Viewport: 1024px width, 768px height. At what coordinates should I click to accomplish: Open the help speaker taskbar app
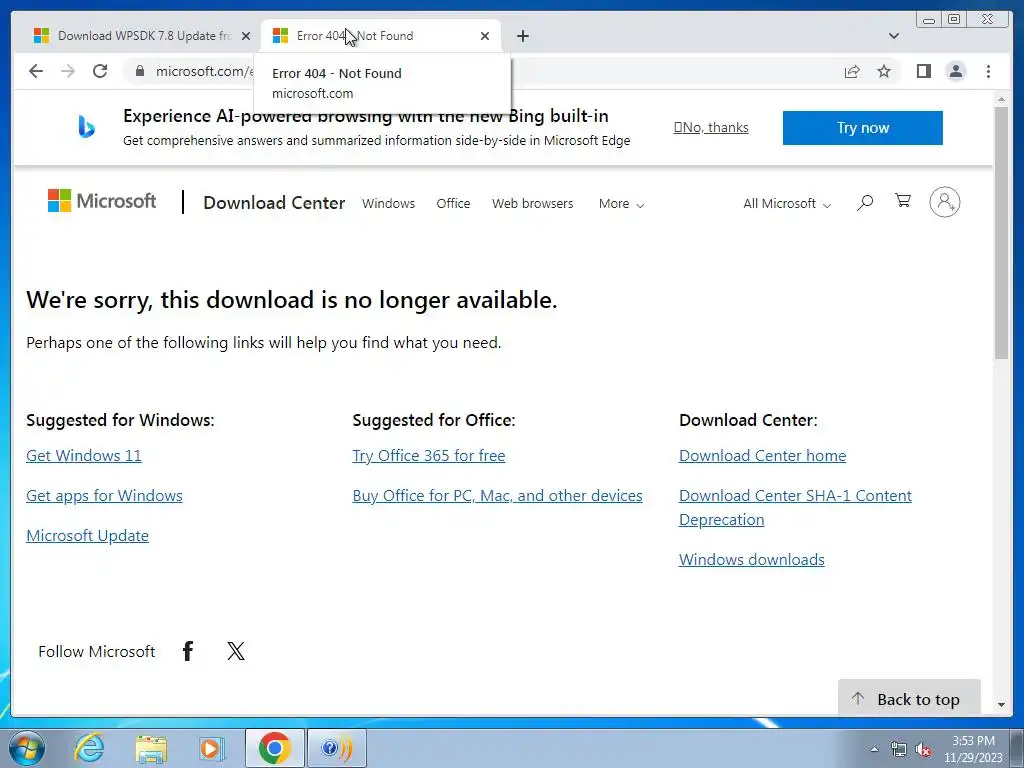[336, 748]
